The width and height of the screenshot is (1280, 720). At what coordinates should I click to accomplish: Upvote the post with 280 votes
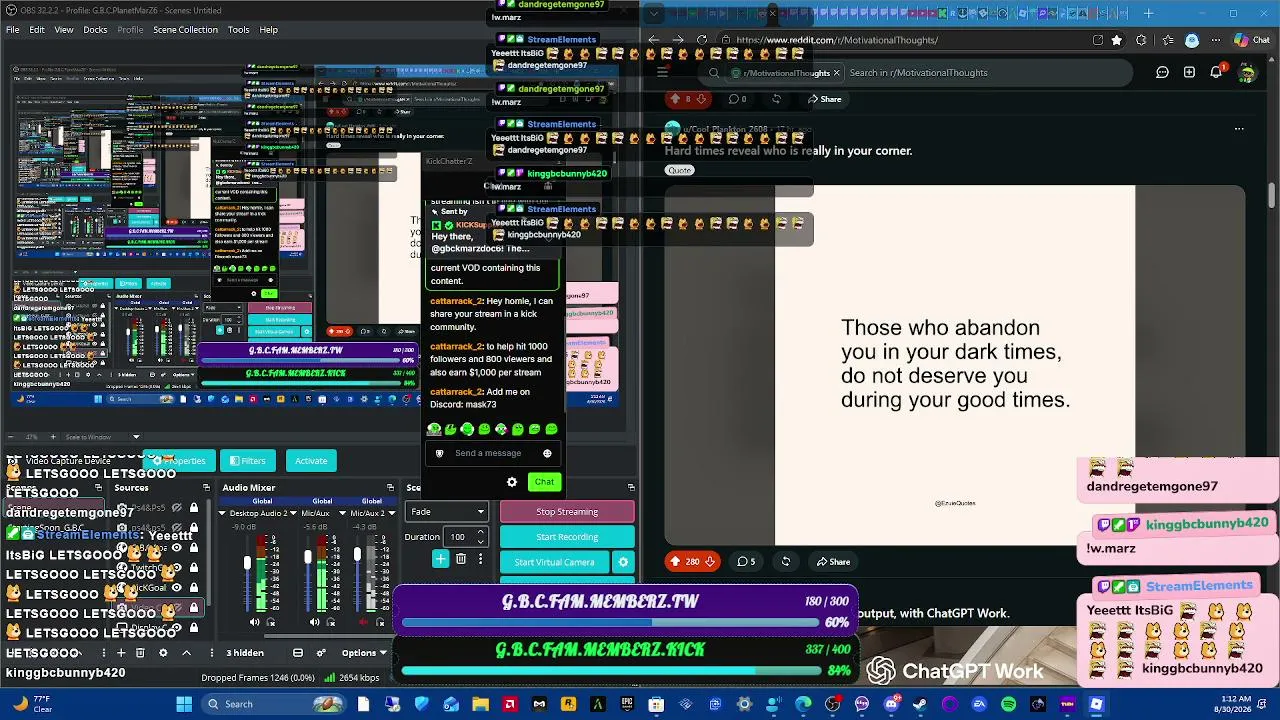pyautogui.click(x=675, y=562)
